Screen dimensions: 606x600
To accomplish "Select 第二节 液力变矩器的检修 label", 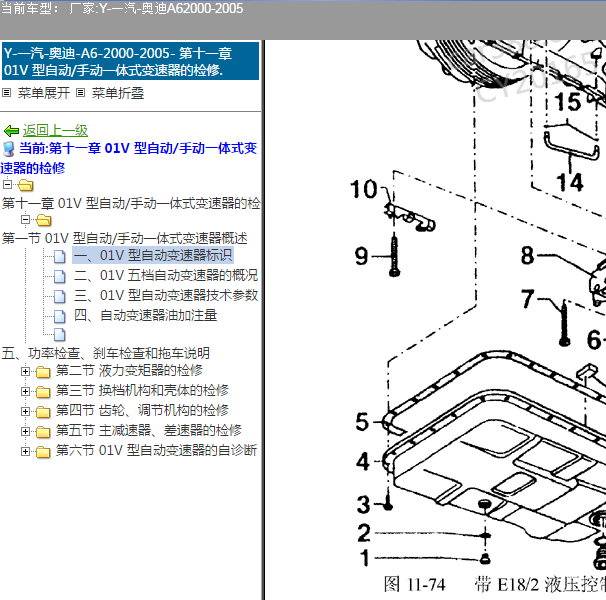I will pyautogui.click(x=129, y=370).
